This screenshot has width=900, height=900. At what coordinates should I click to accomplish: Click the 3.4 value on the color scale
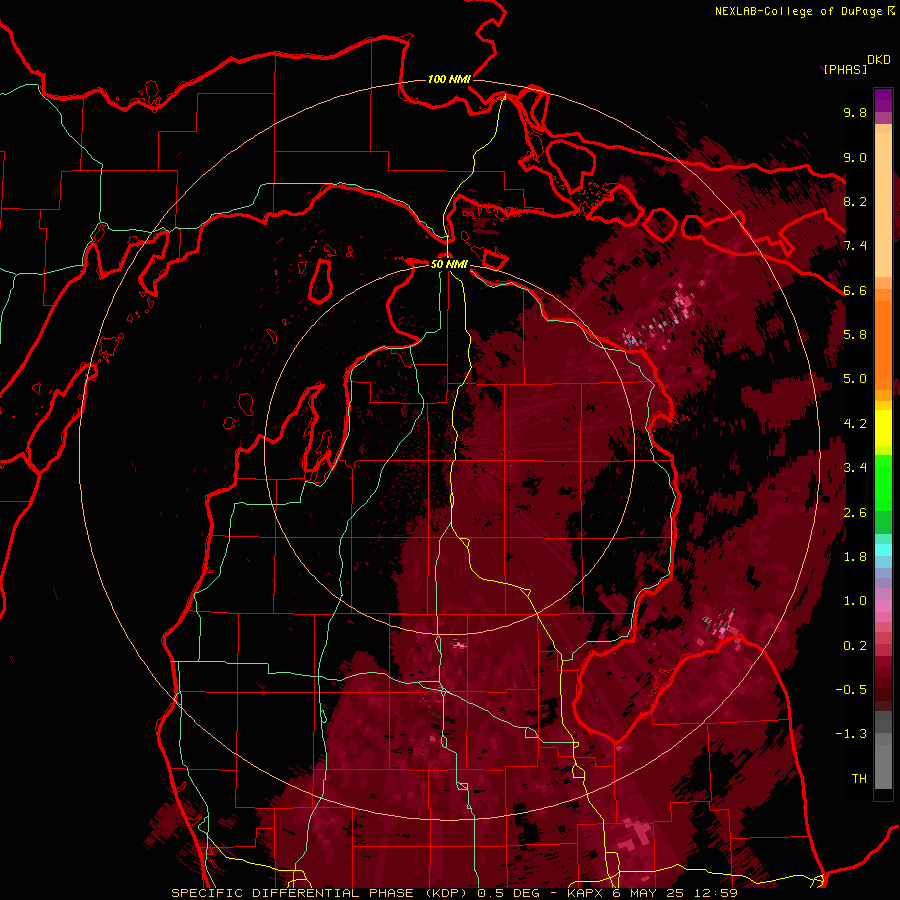[855, 468]
